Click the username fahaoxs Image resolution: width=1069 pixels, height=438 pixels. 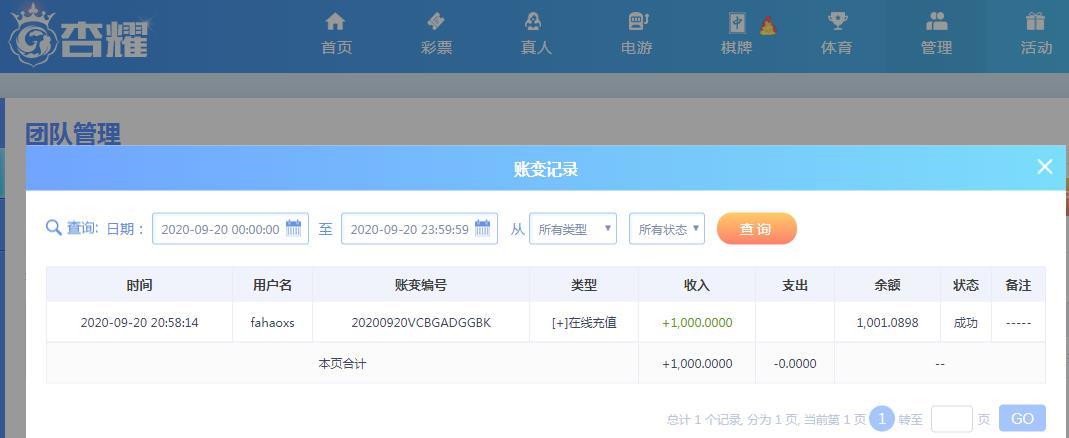(273, 323)
